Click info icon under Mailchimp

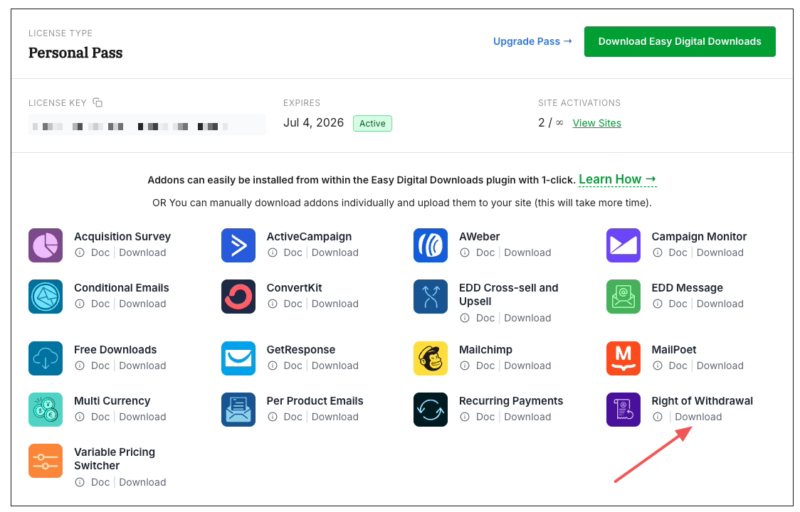coord(465,366)
